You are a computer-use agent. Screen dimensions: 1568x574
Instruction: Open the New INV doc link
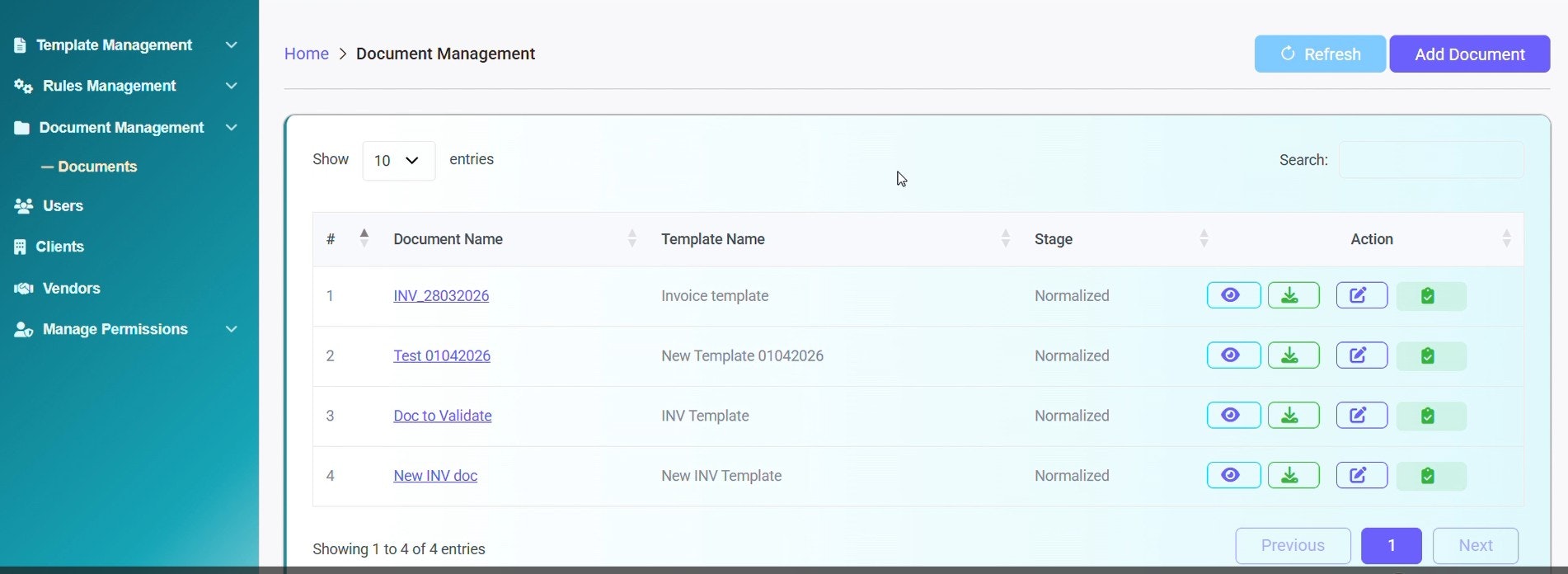click(x=435, y=476)
